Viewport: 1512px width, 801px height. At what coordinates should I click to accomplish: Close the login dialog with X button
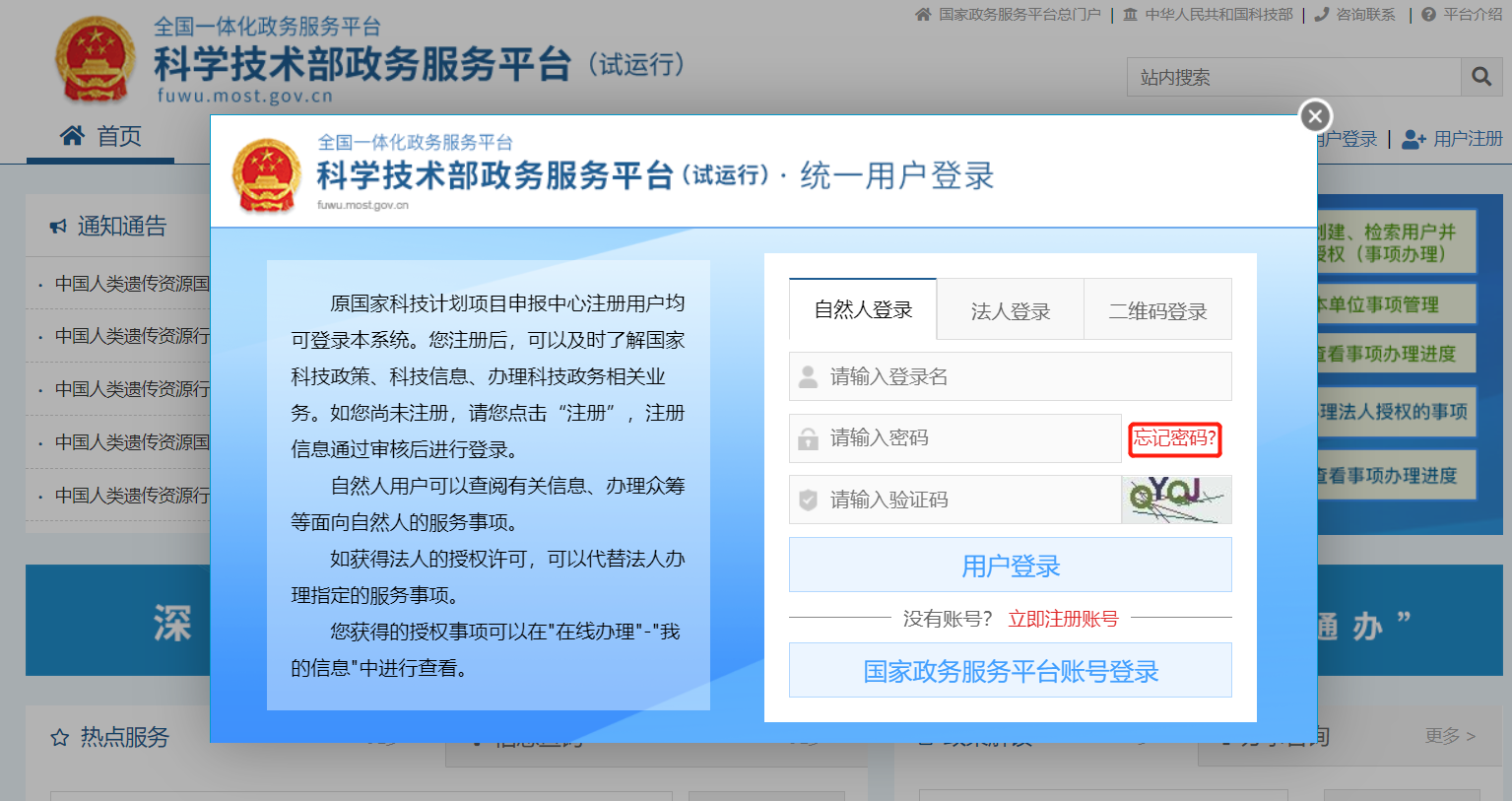(x=1315, y=116)
